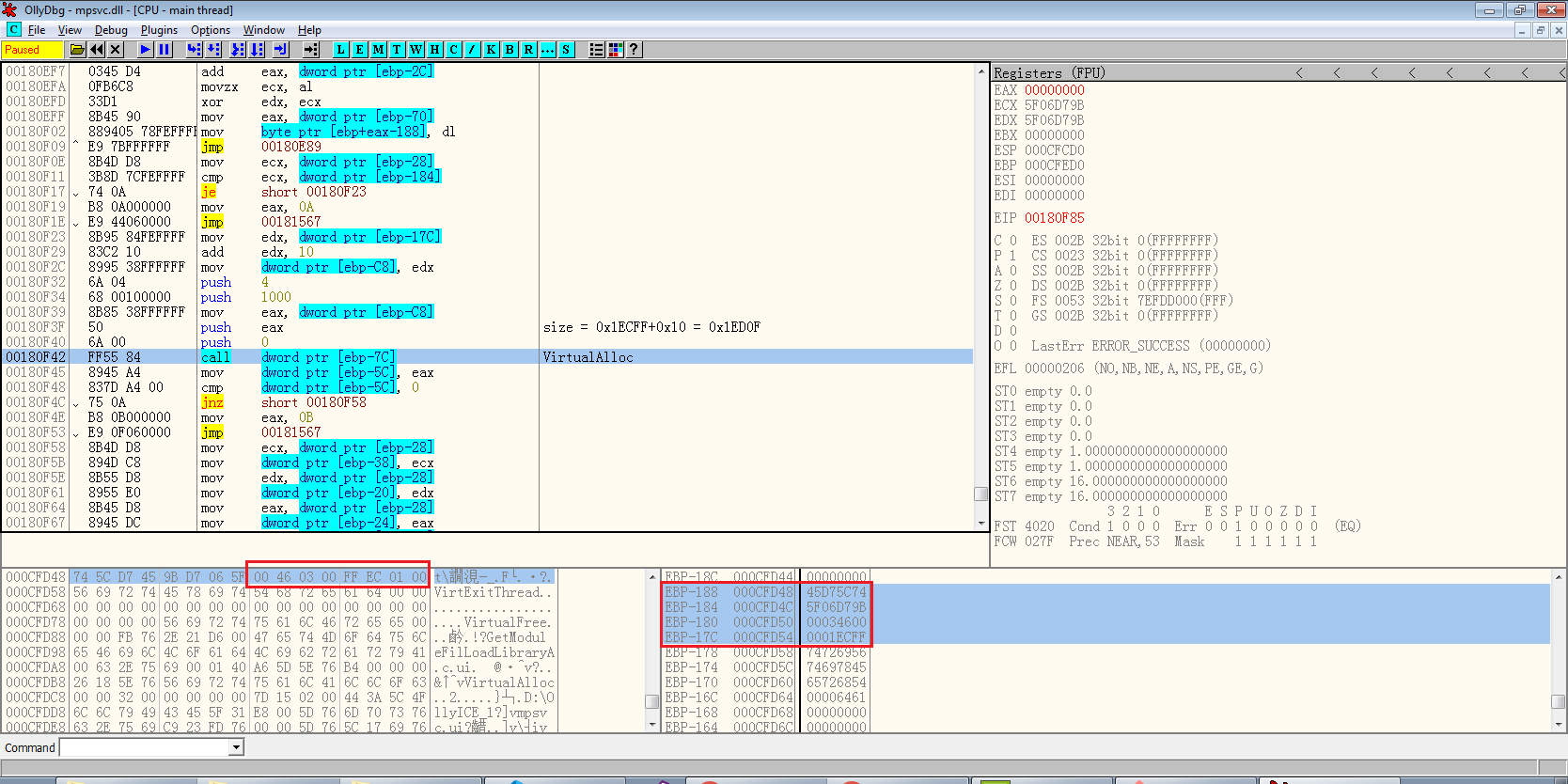Toggle the C flag value
This screenshot has width=1568, height=784.
[1012, 241]
